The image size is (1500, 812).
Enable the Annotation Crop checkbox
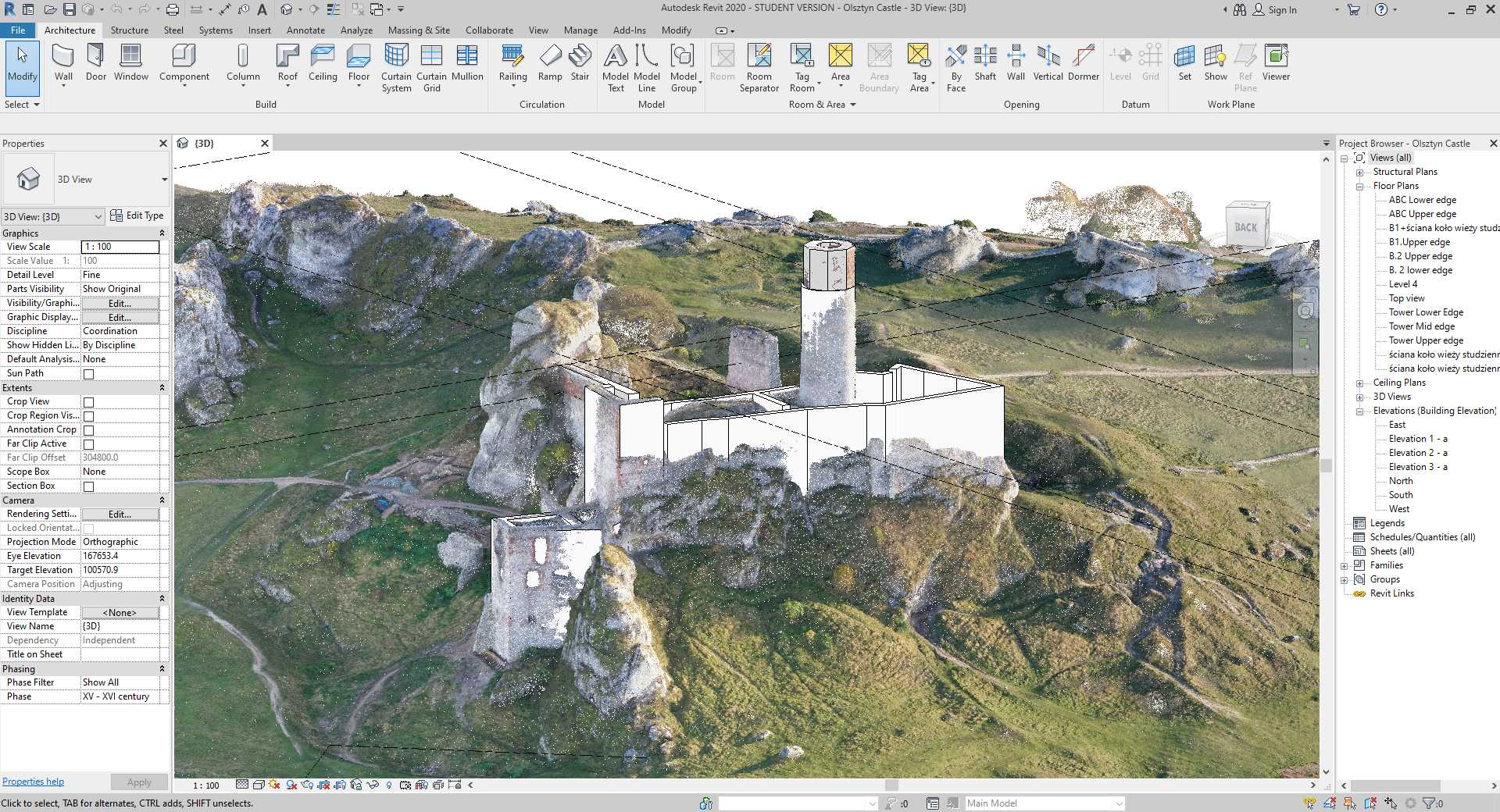(x=89, y=430)
